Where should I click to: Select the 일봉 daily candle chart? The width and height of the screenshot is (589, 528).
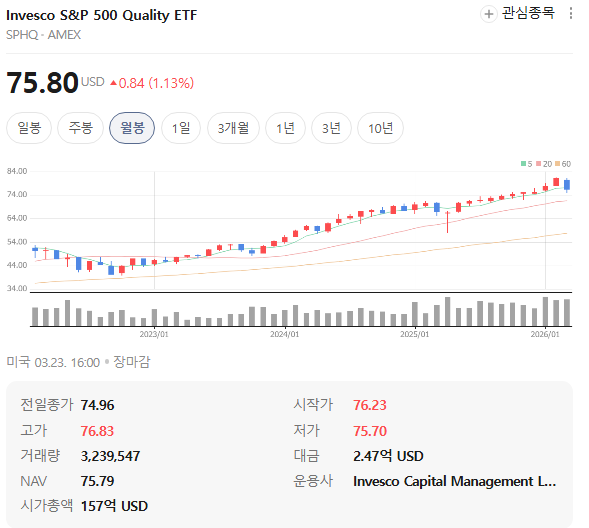[29, 128]
